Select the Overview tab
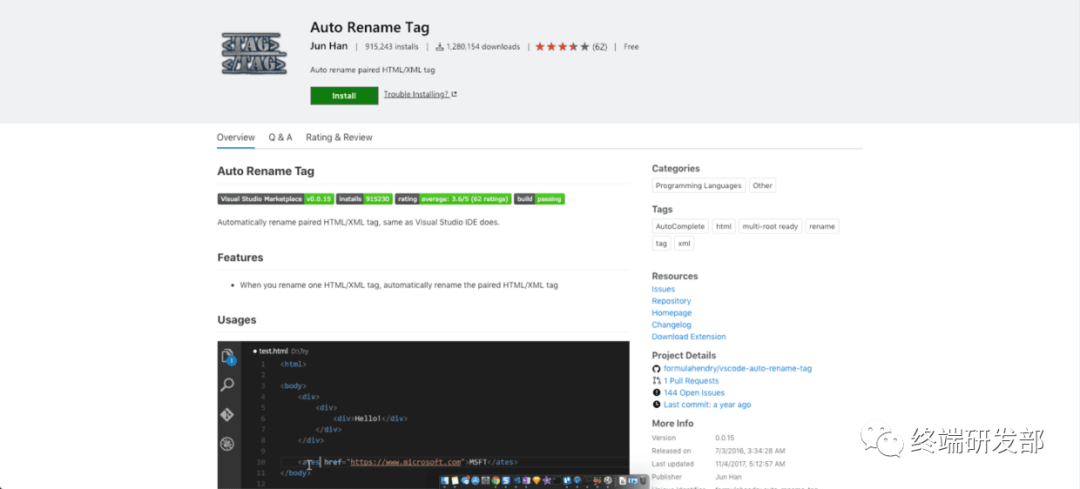The width and height of the screenshot is (1080, 489). [236, 137]
